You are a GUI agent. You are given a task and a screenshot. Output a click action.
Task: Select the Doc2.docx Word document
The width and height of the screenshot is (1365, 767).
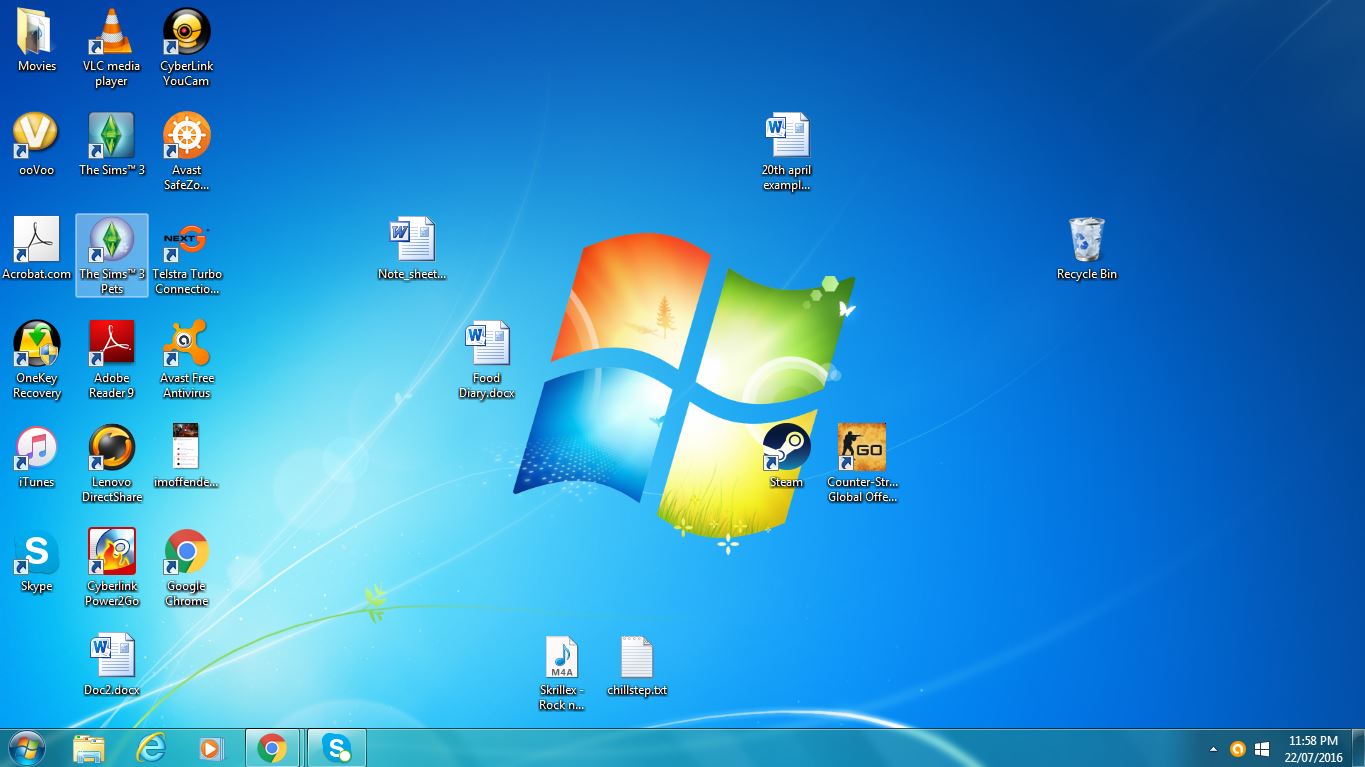[x=111, y=665]
